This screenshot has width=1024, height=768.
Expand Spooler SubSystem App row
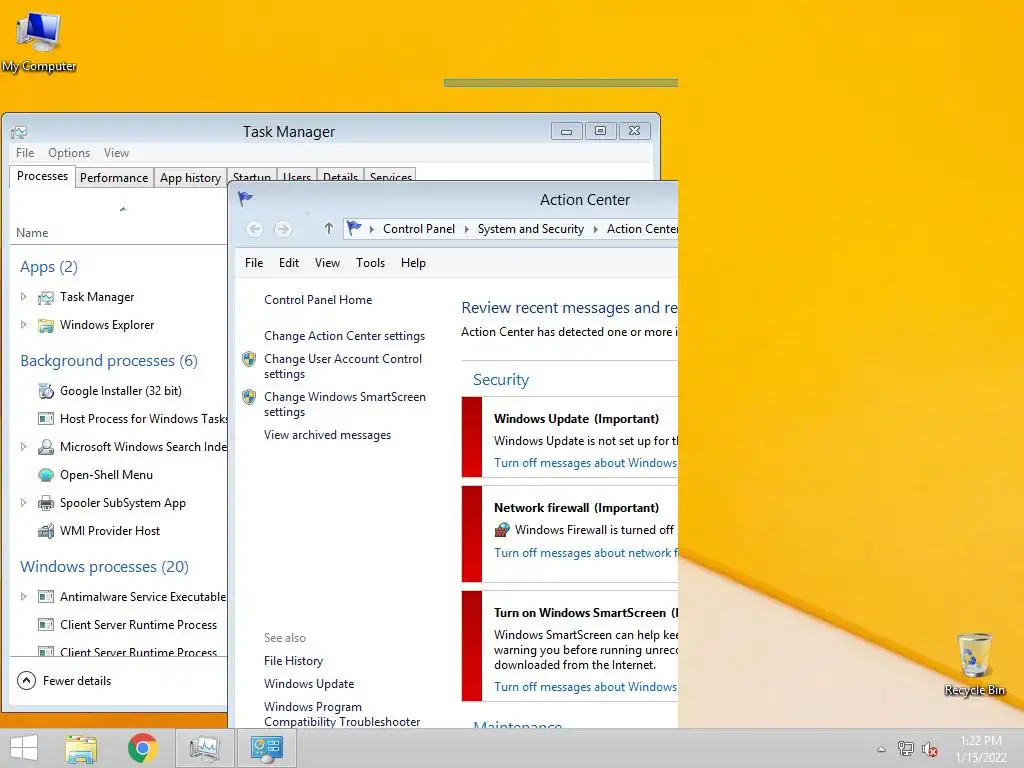tap(24, 503)
